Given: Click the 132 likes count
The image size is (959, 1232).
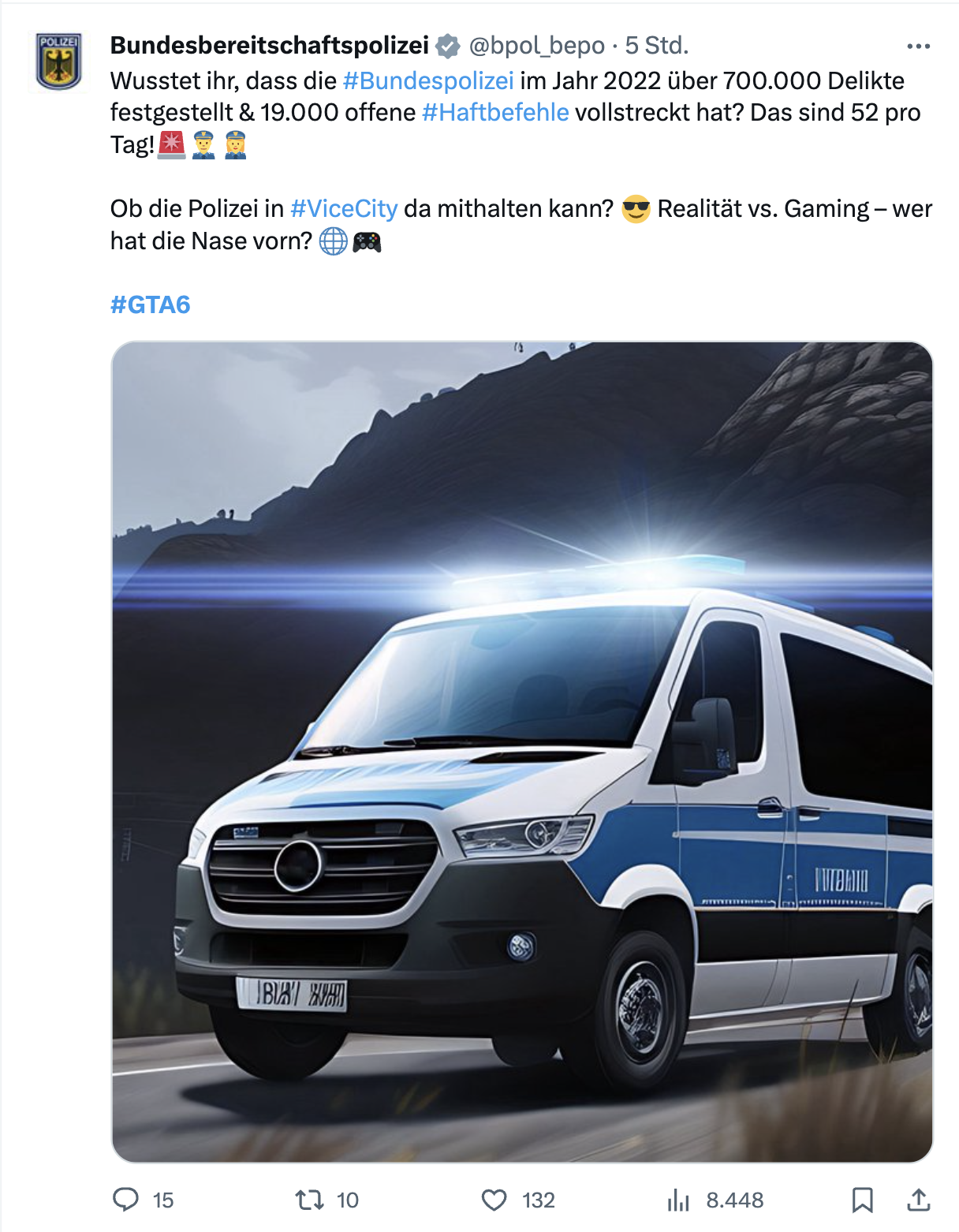Looking at the screenshot, I should pyautogui.click(x=539, y=1200).
